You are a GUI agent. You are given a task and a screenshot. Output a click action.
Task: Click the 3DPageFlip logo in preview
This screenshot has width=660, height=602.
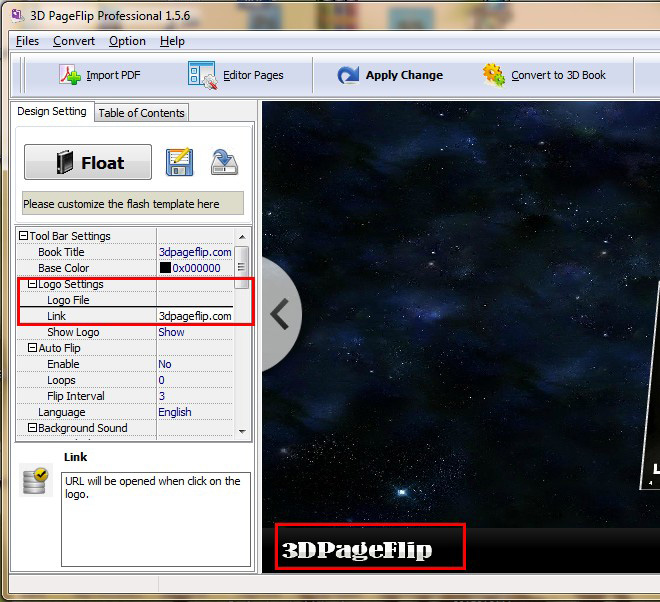[x=357, y=550]
